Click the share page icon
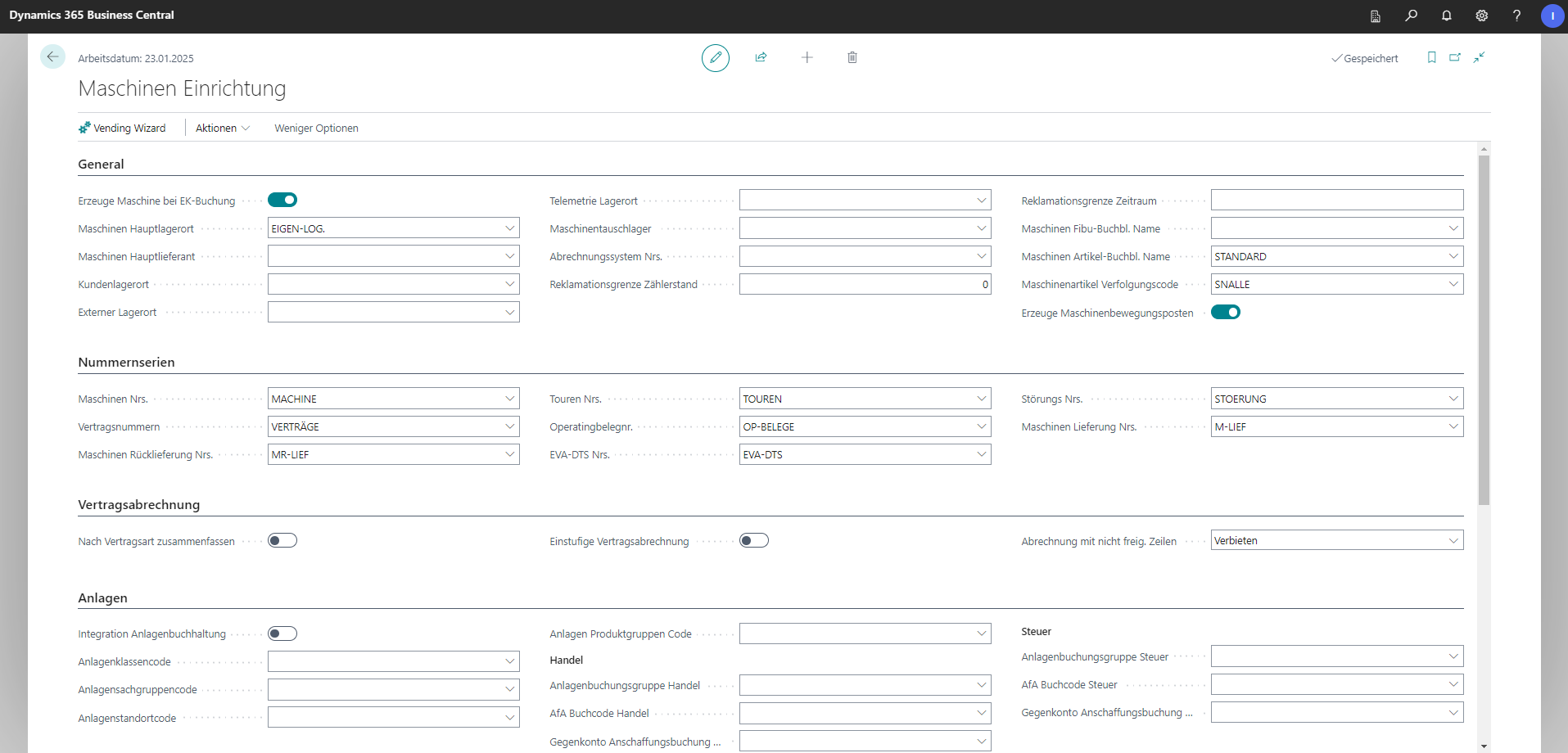Screen dimensions: 1568x753 [761, 57]
